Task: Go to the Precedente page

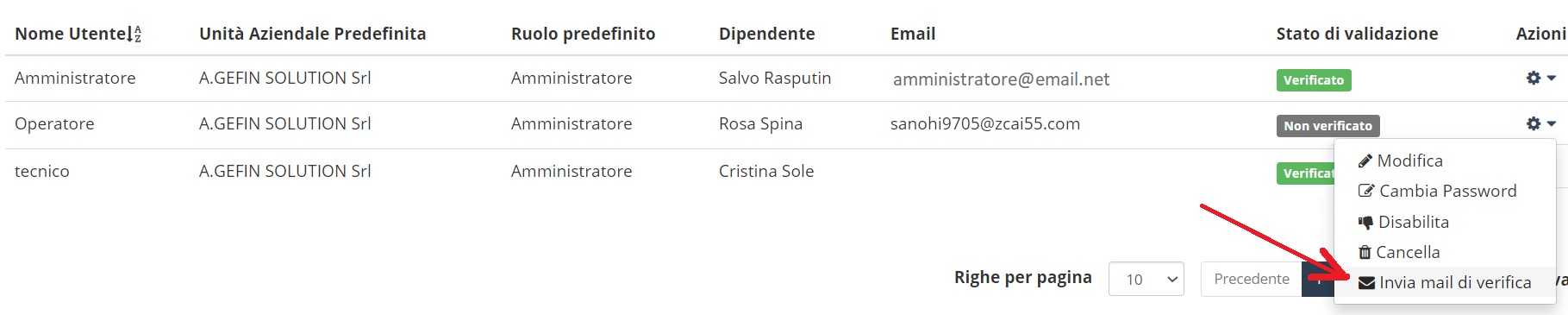Action: (1252, 279)
